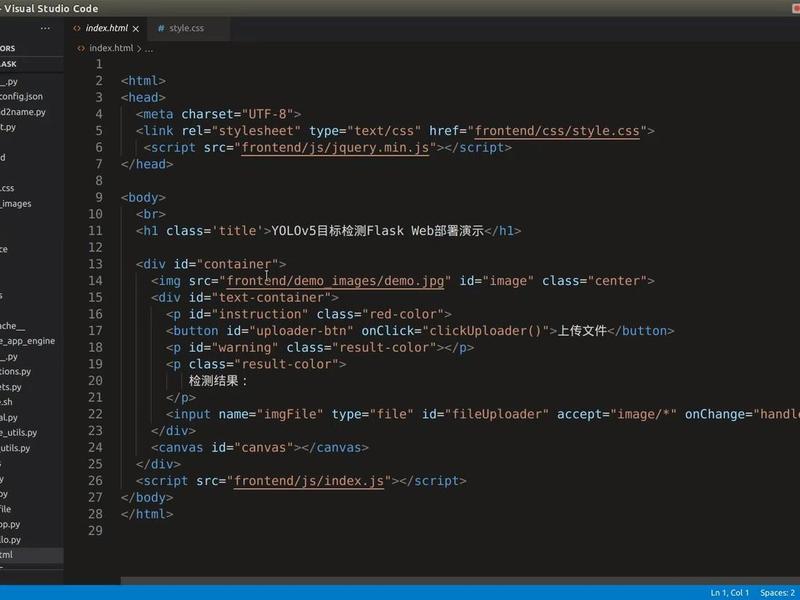Click the 'UTF-8' charset value
This screenshot has width=800, height=600.
point(267,114)
